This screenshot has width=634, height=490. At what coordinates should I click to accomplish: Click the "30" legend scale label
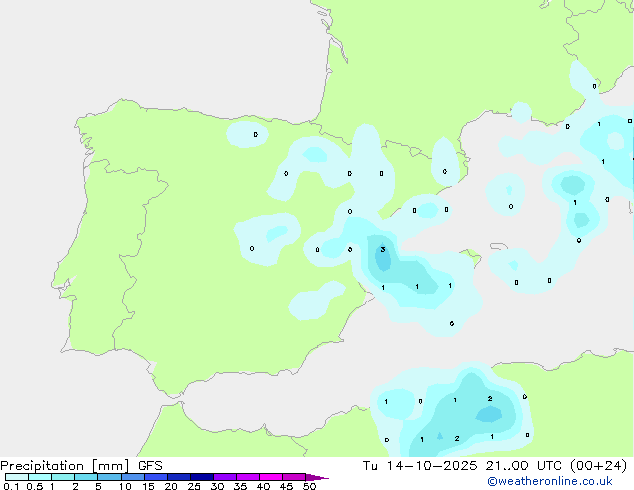coord(217,486)
